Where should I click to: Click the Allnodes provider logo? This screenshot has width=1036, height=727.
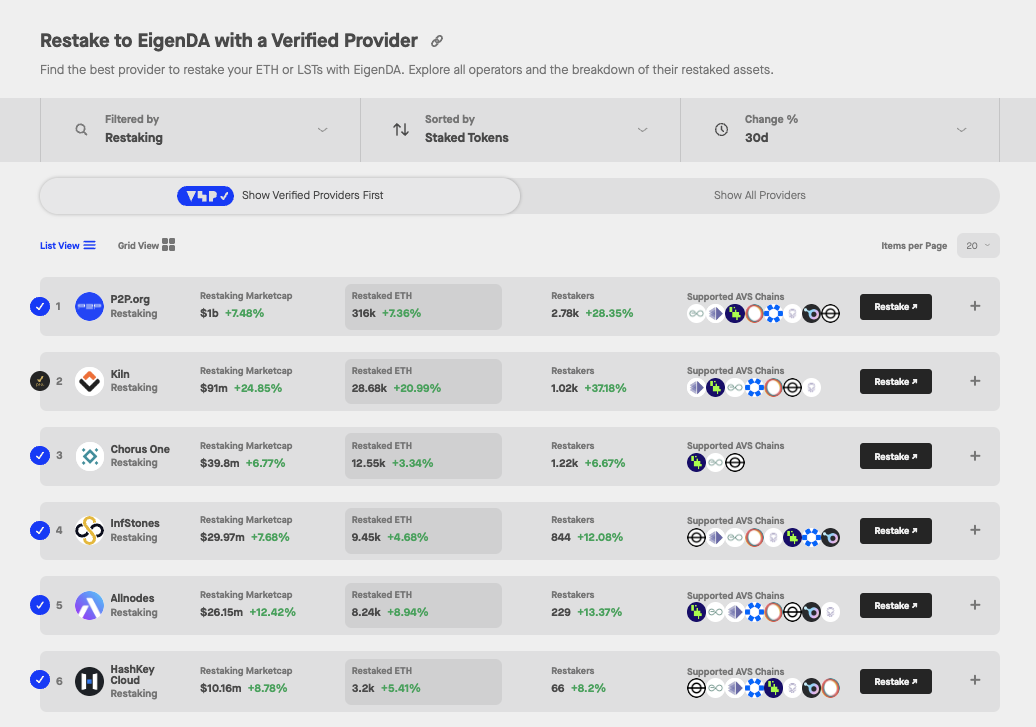[x=89, y=605]
